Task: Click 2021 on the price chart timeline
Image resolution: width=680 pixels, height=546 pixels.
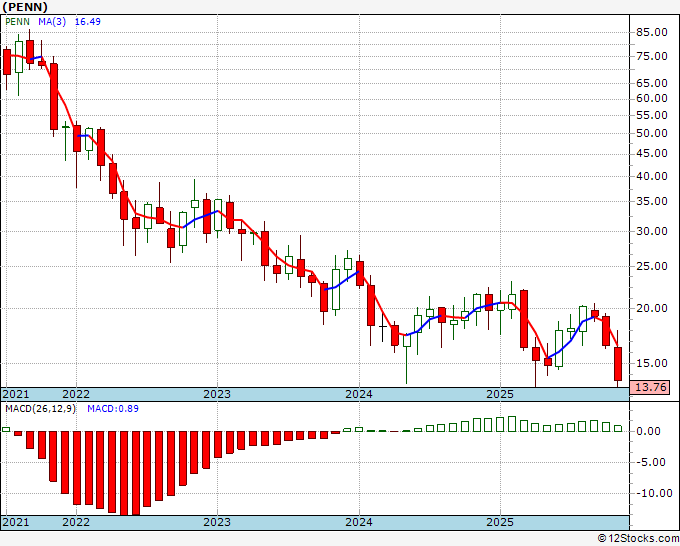Action: [x=16, y=394]
